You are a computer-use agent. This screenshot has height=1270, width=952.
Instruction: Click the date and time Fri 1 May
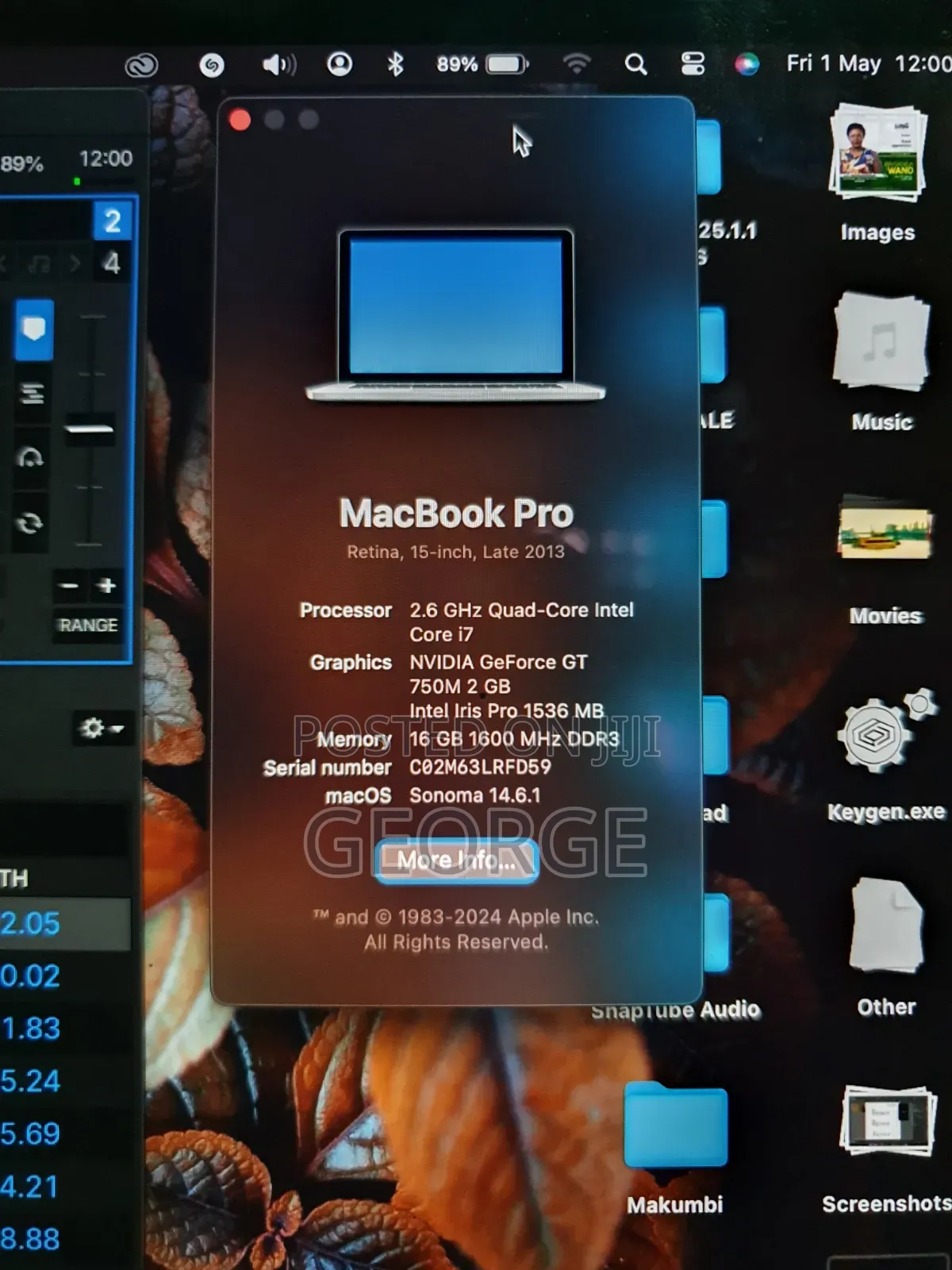click(x=869, y=63)
